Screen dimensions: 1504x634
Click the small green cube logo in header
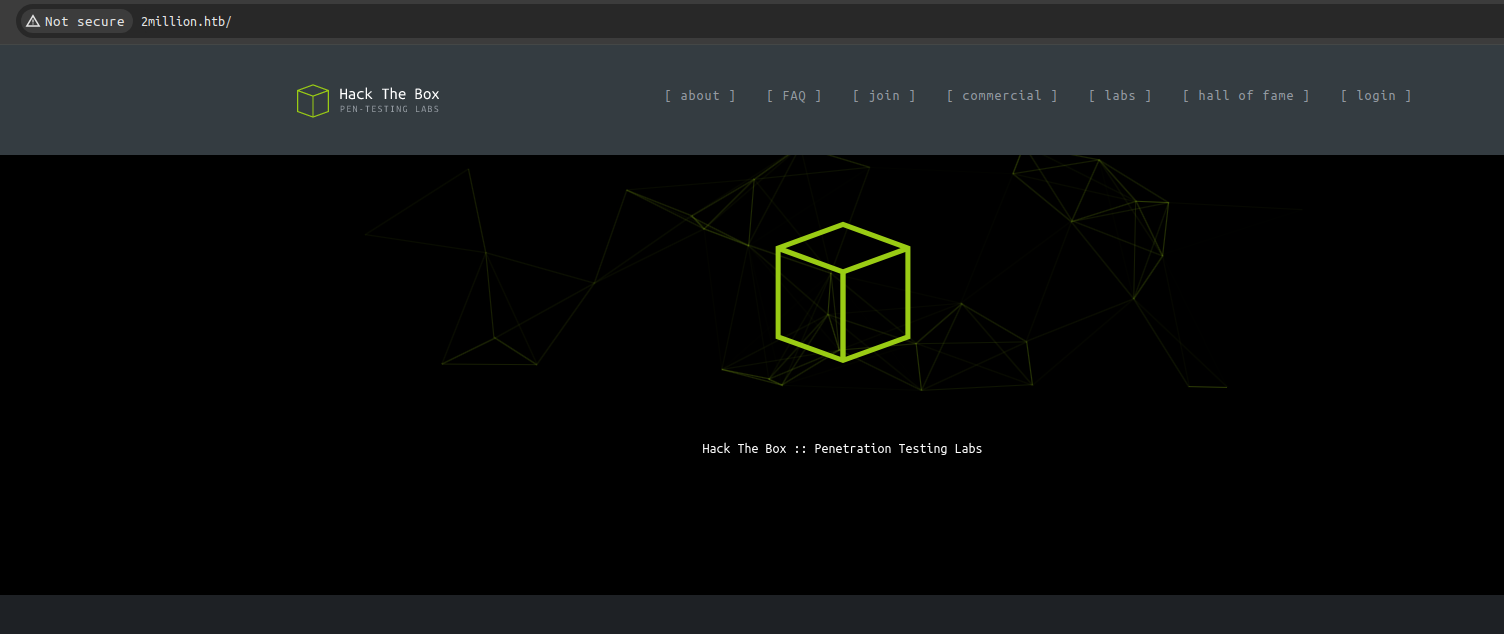pos(313,101)
